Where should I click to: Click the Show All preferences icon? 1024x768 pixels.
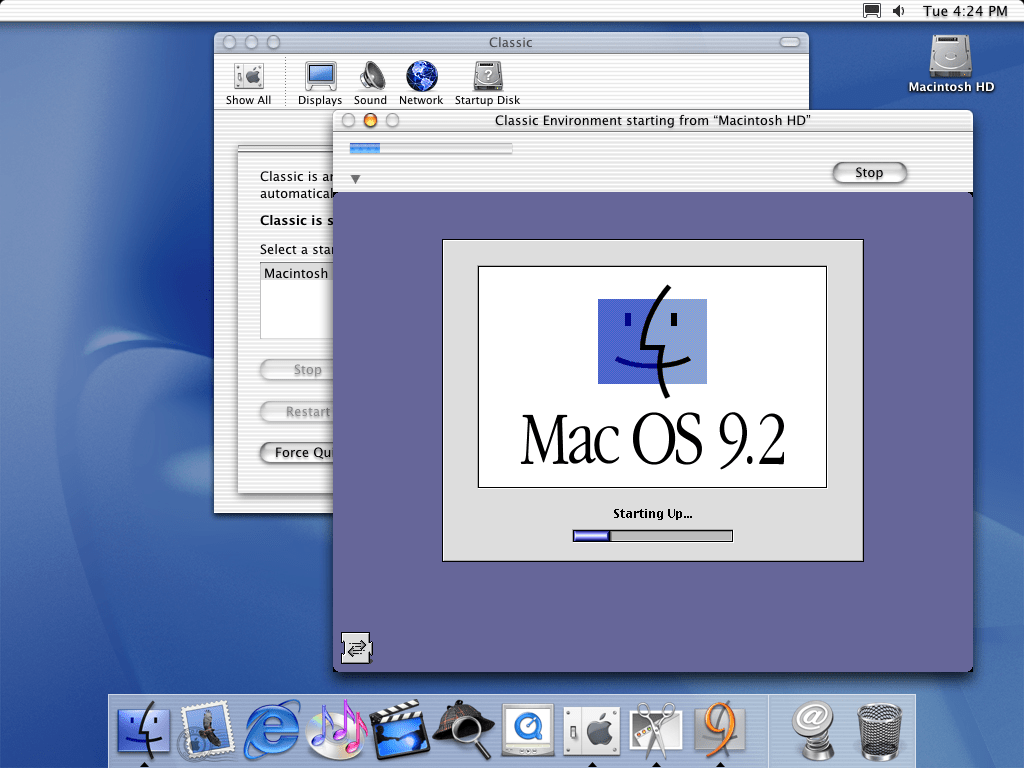click(x=248, y=83)
